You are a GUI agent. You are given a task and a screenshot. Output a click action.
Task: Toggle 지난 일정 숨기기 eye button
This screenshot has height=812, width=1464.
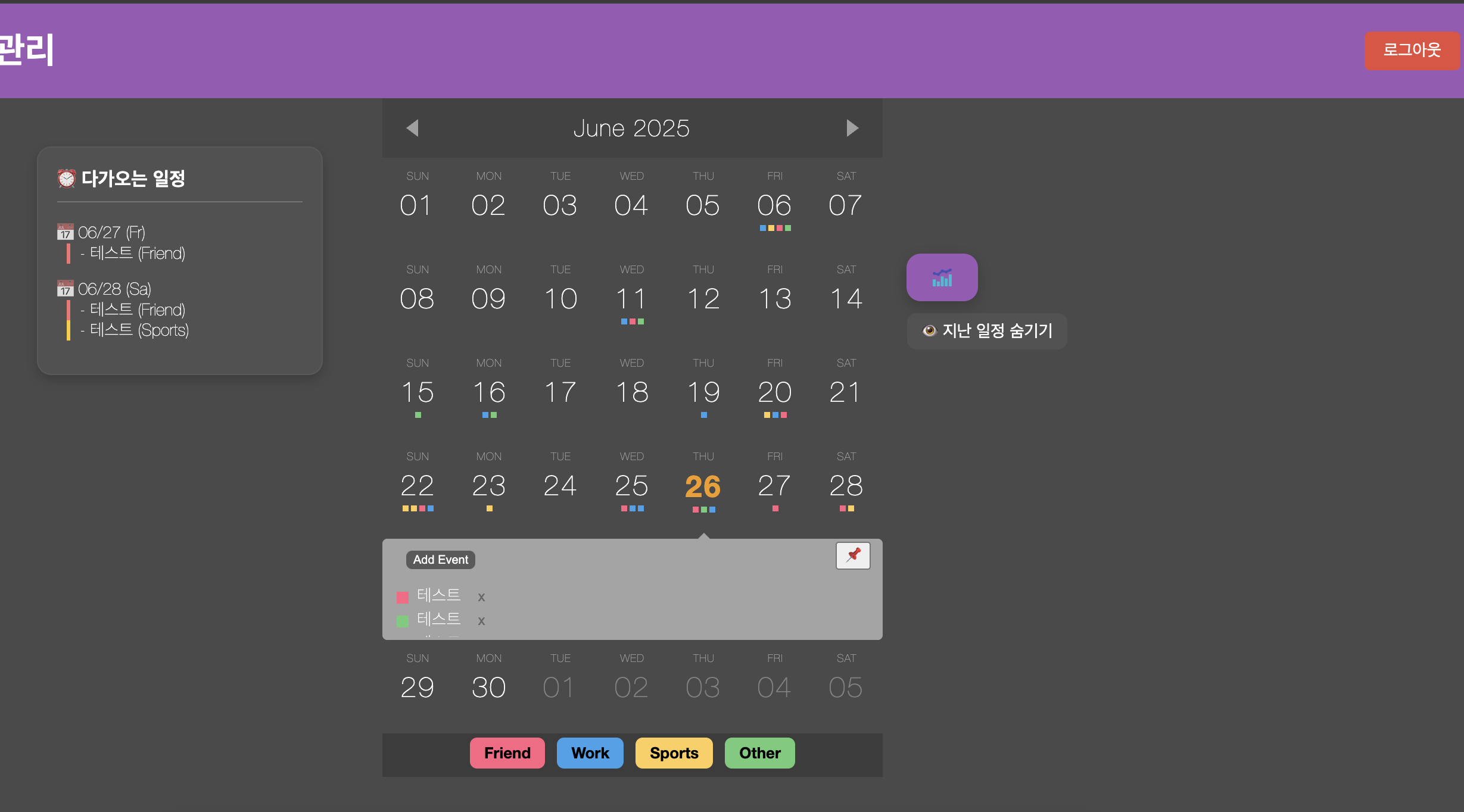click(x=987, y=331)
